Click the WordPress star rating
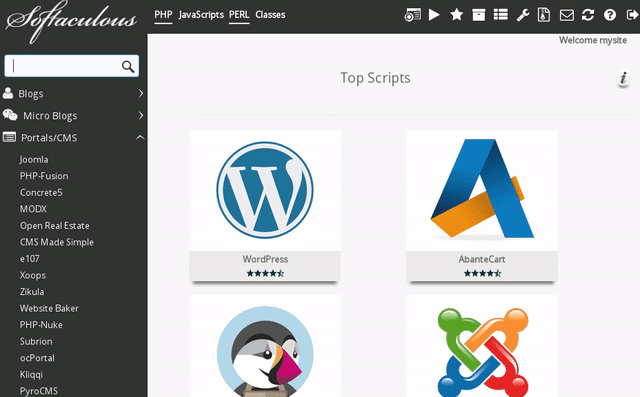This screenshot has width=640, height=397. pos(265,273)
